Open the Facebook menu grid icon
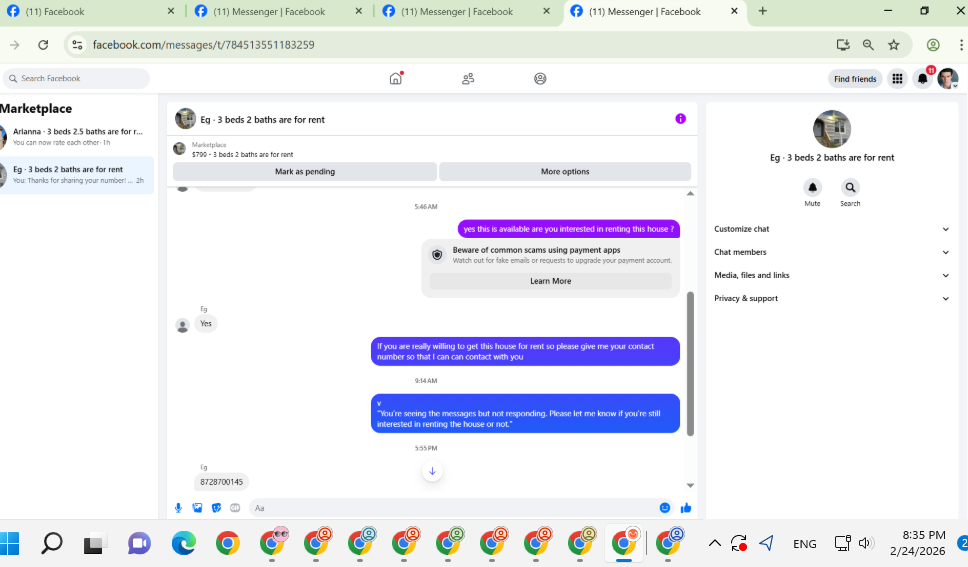 [897, 78]
